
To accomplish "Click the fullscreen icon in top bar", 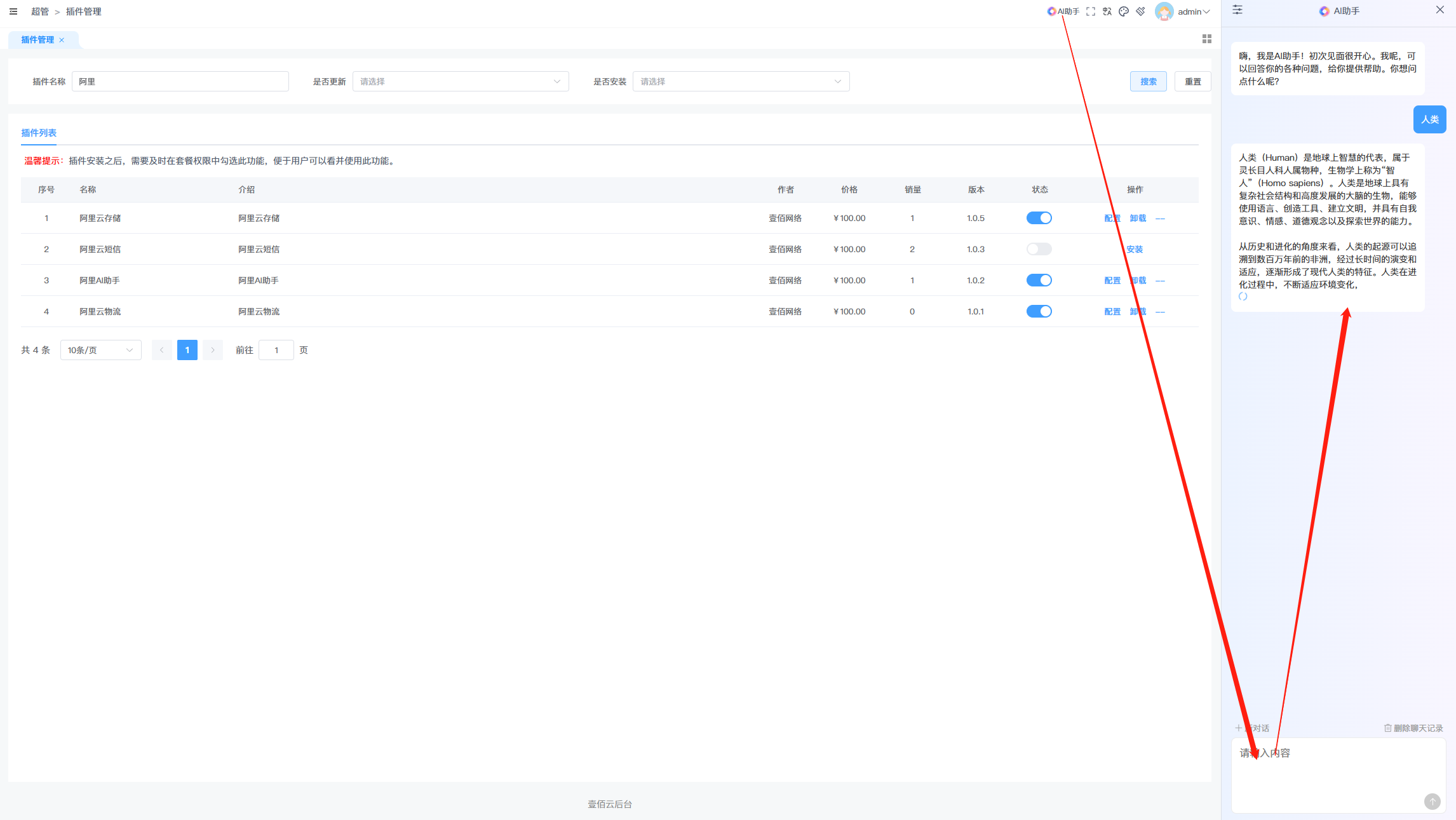I will point(1091,11).
